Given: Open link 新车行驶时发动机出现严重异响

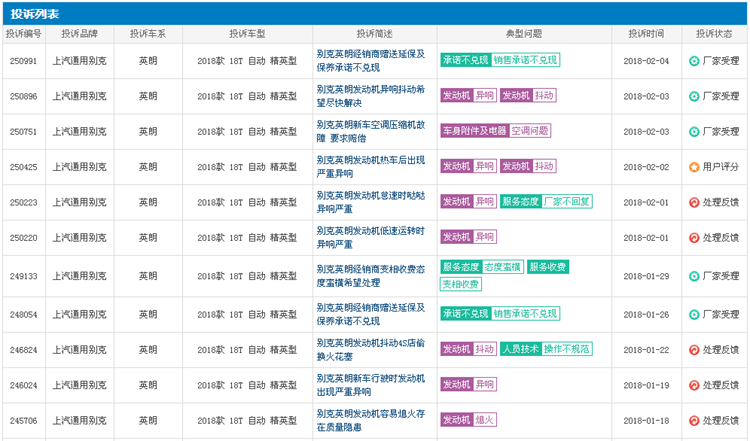Looking at the screenshot, I should 371,385.
